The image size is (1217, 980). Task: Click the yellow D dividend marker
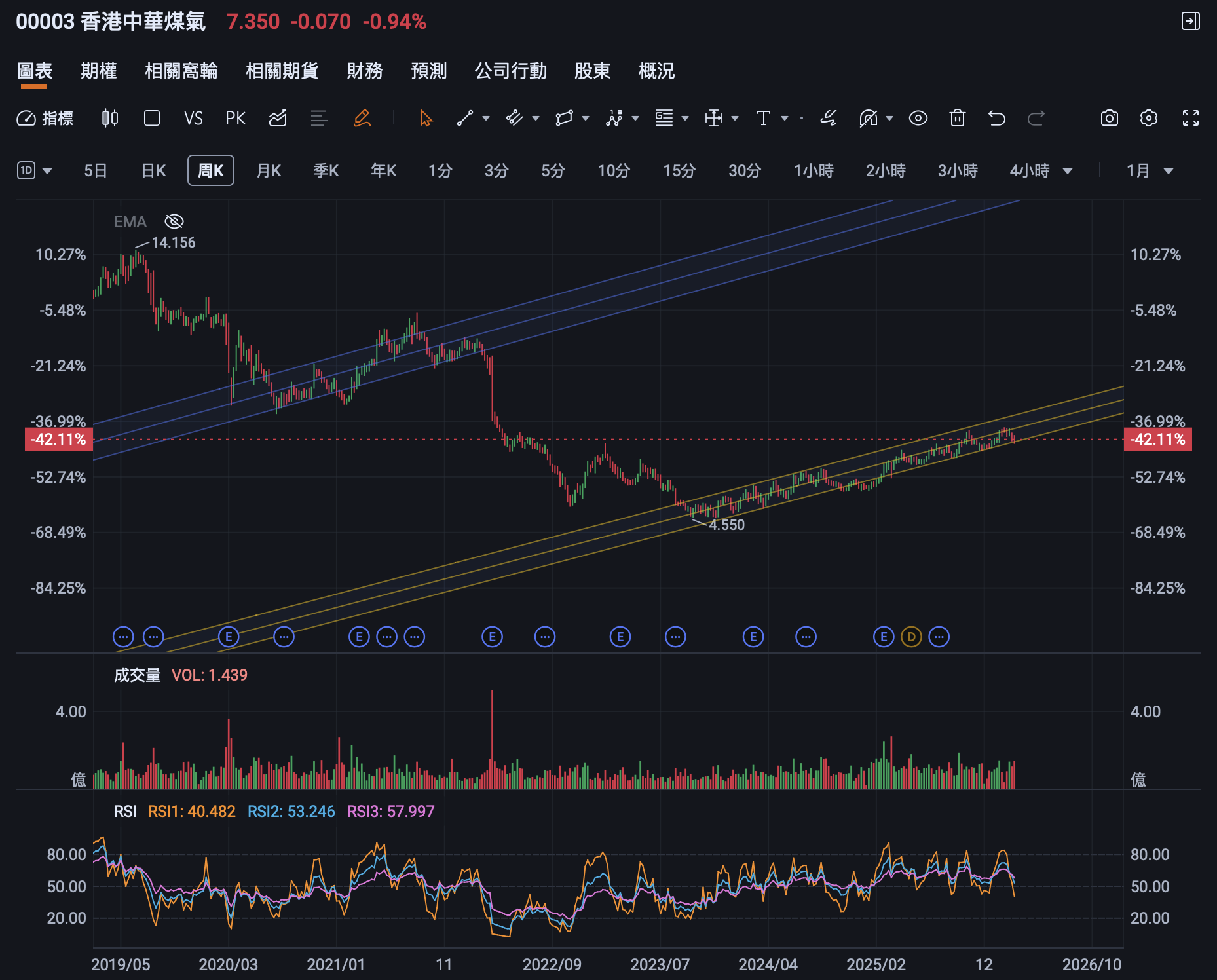[x=911, y=637]
